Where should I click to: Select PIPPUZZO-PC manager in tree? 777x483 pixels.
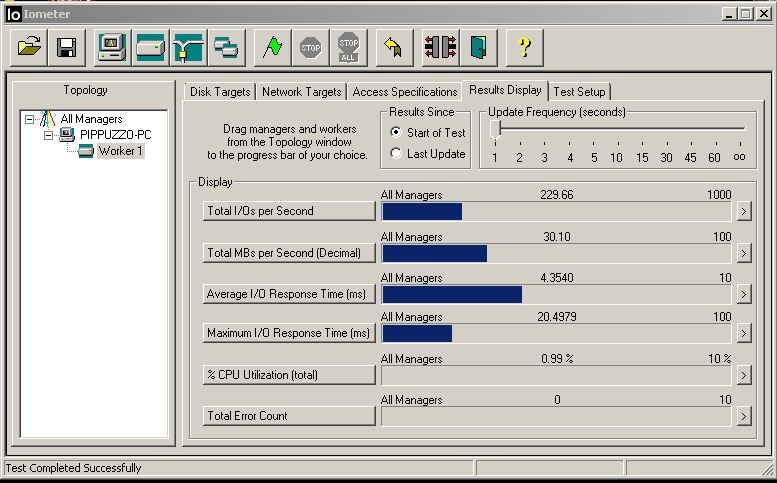(115, 135)
